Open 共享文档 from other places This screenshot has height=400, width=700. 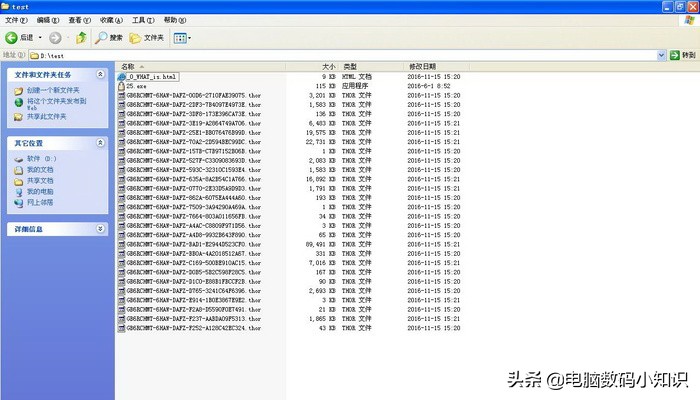40,181
